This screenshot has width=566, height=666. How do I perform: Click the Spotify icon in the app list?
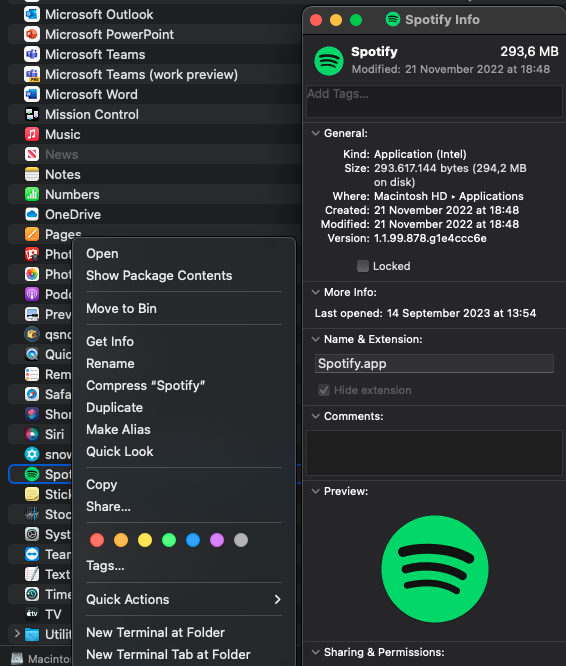tap(32, 474)
